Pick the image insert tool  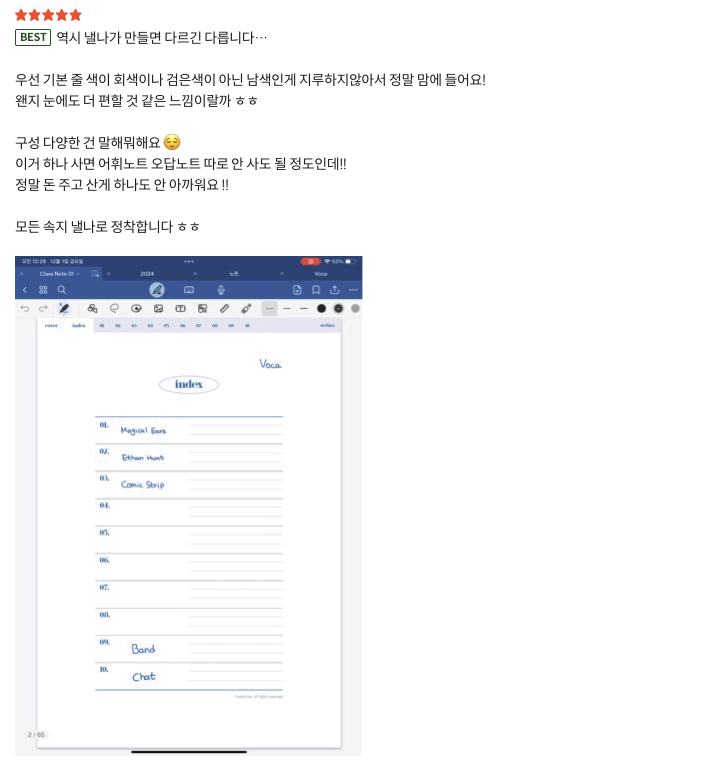coord(158,309)
